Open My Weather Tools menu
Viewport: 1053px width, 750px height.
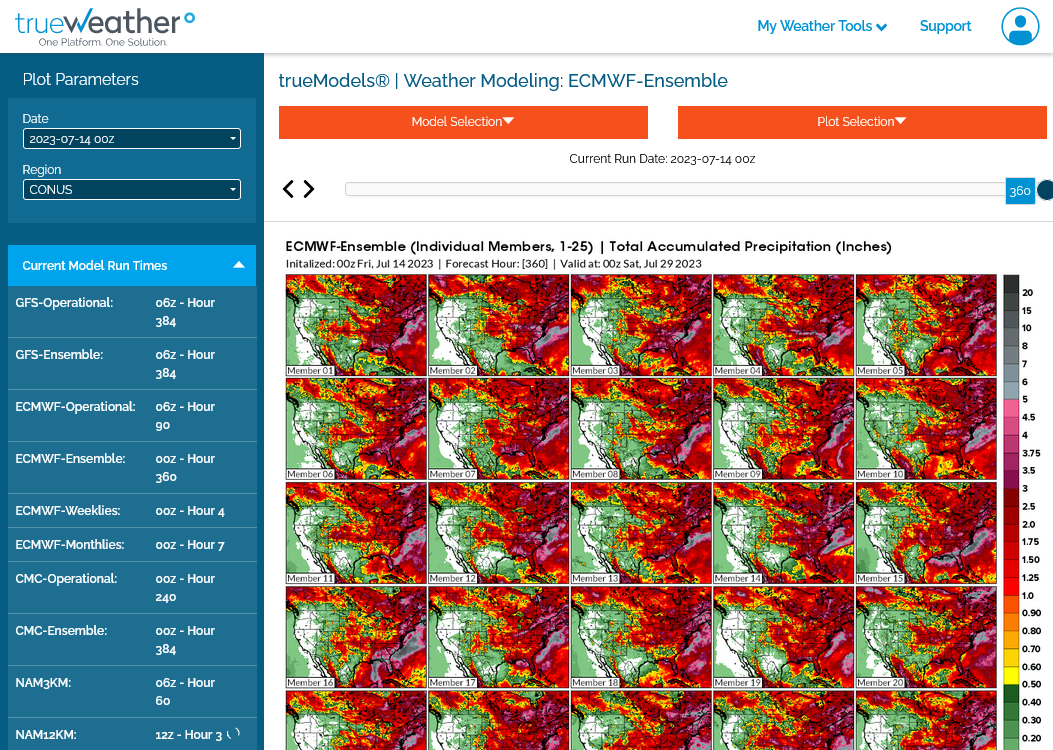822,26
